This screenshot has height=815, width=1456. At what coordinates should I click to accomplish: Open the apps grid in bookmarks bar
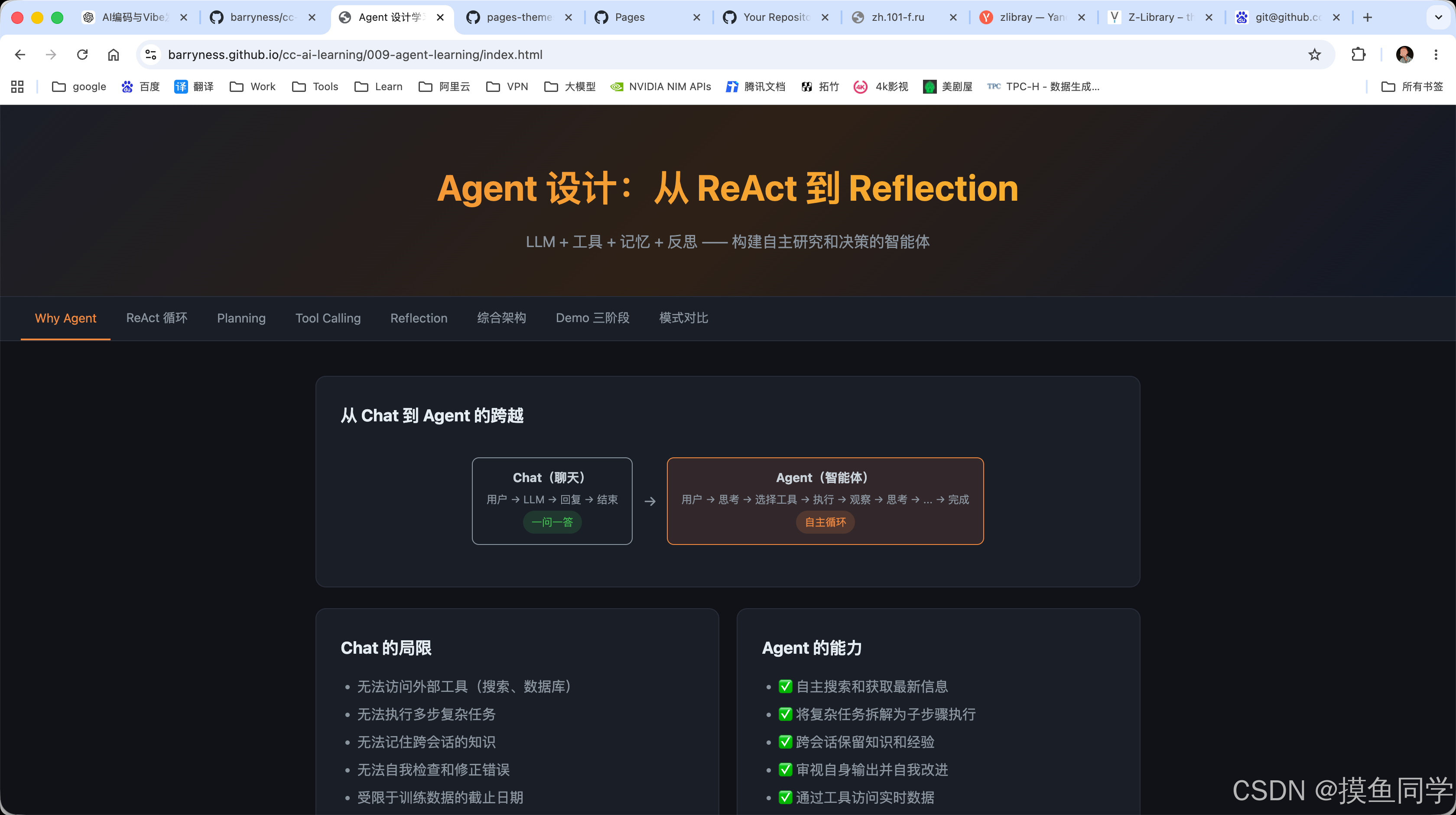coord(17,87)
